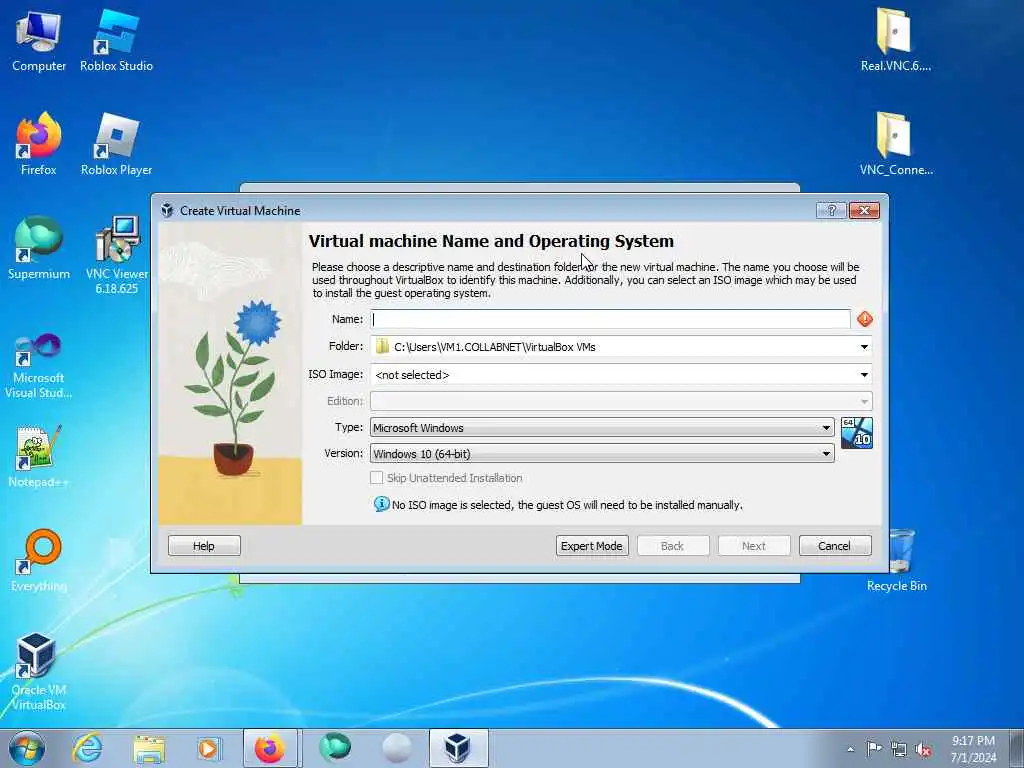This screenshot has height=768, width=1024.
Task: Click inside the Name text field
Action: [x=611, y=319]
